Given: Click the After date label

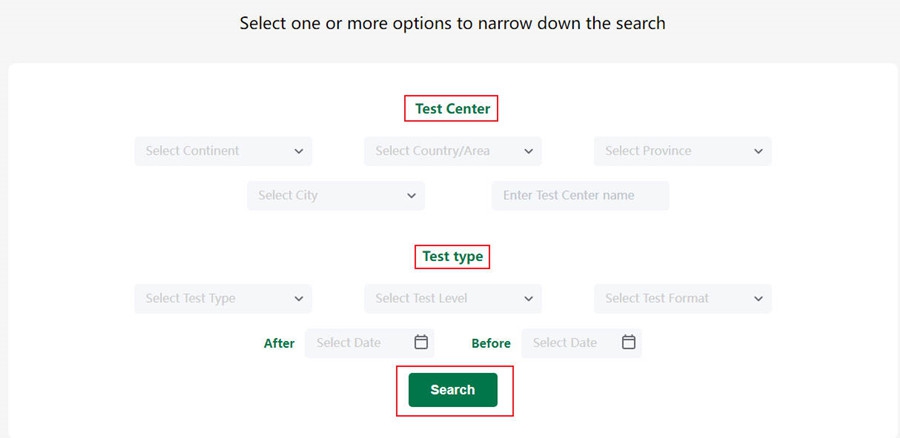Looking at the screenshot, I should tap(279, 343).
